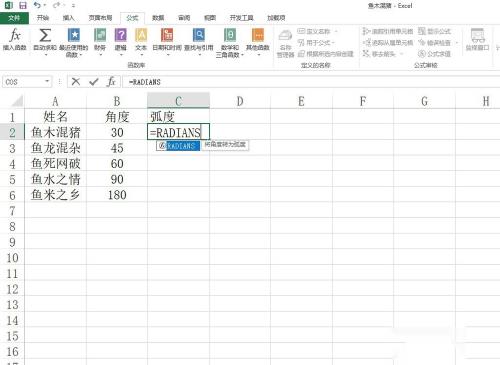The width and height of the screenshot is (500, 365).
Task: Click the formula bar input showing =RADIANS
Action: (x=310, y=82)
